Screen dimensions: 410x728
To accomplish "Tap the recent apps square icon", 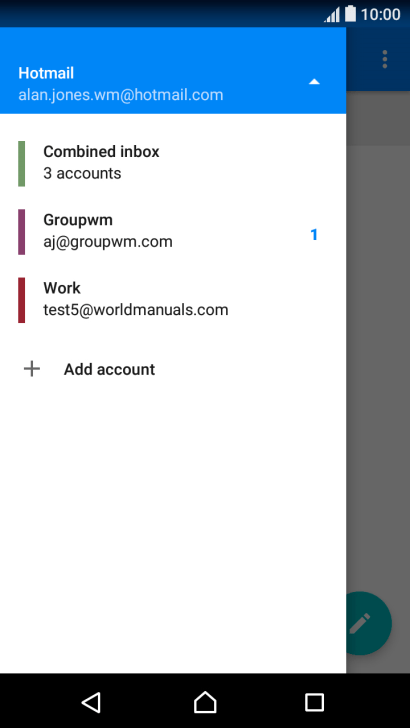I will (x=314, y=702).
